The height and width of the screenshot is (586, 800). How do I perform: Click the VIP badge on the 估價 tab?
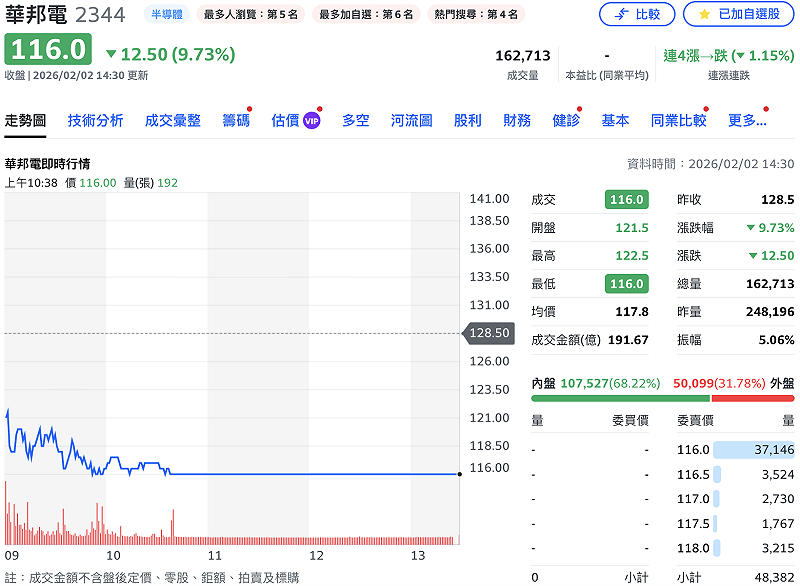point(311,121)
